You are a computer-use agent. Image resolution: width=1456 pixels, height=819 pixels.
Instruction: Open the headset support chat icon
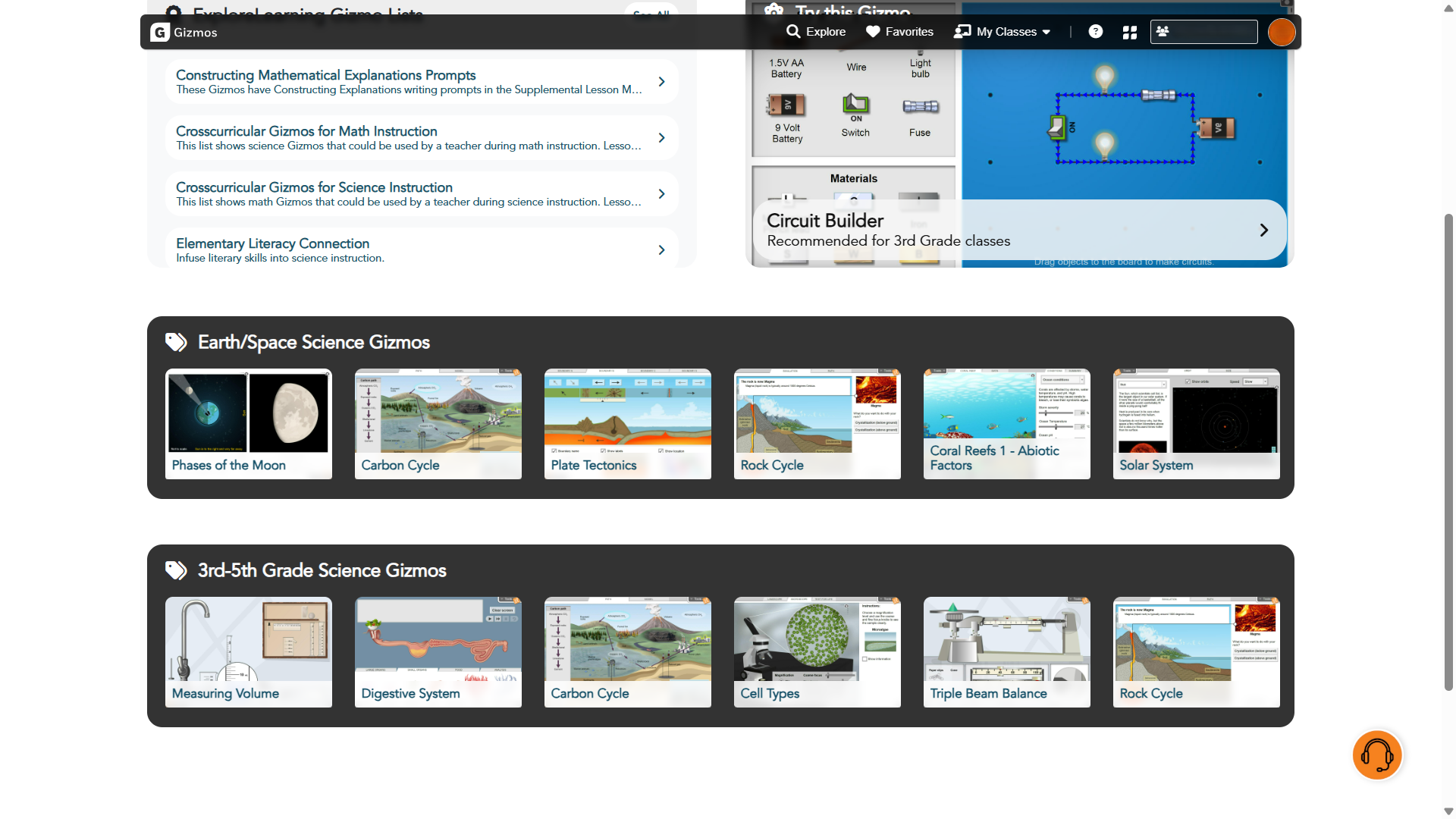click(1376, 755)
